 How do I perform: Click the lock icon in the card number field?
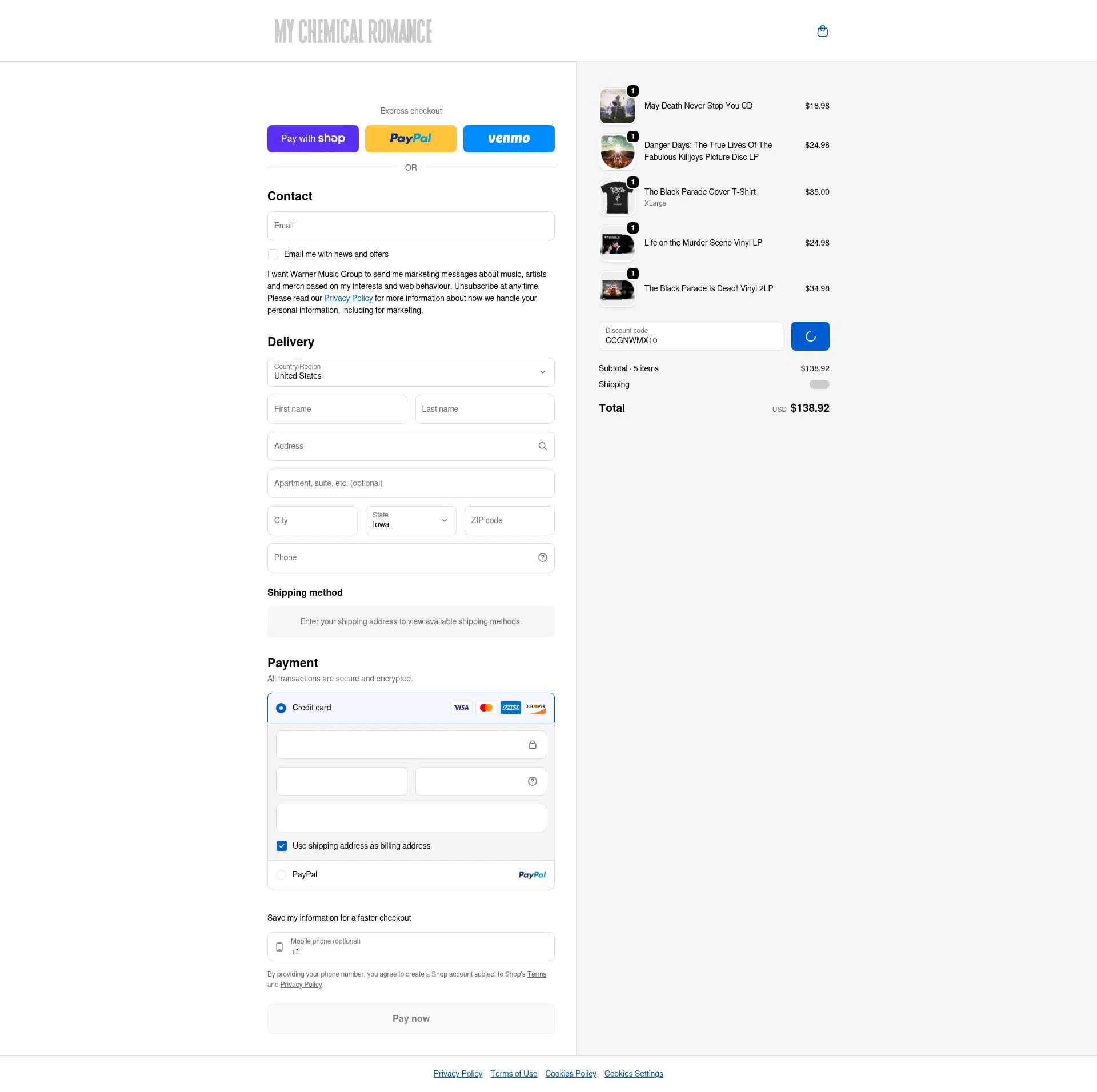tap(533, 745)
